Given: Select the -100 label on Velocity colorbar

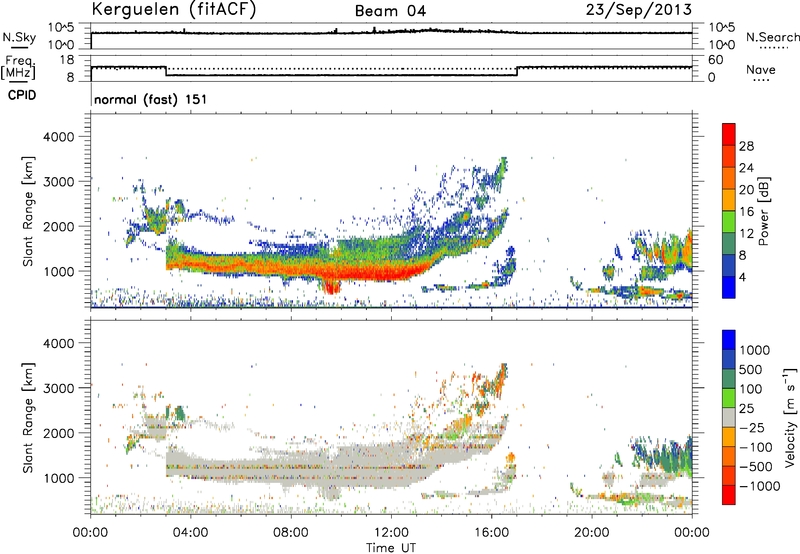Looking at the screenshot, I should 756,447.
